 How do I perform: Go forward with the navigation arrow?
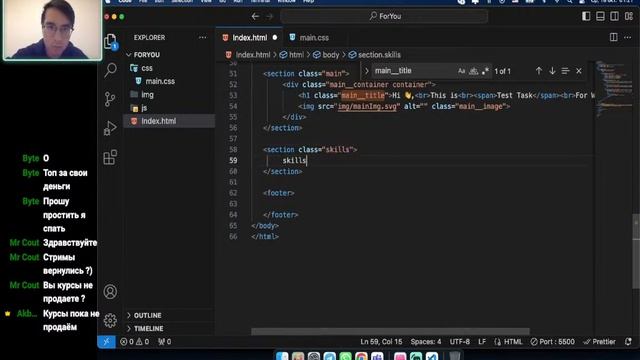pos(270,16)
